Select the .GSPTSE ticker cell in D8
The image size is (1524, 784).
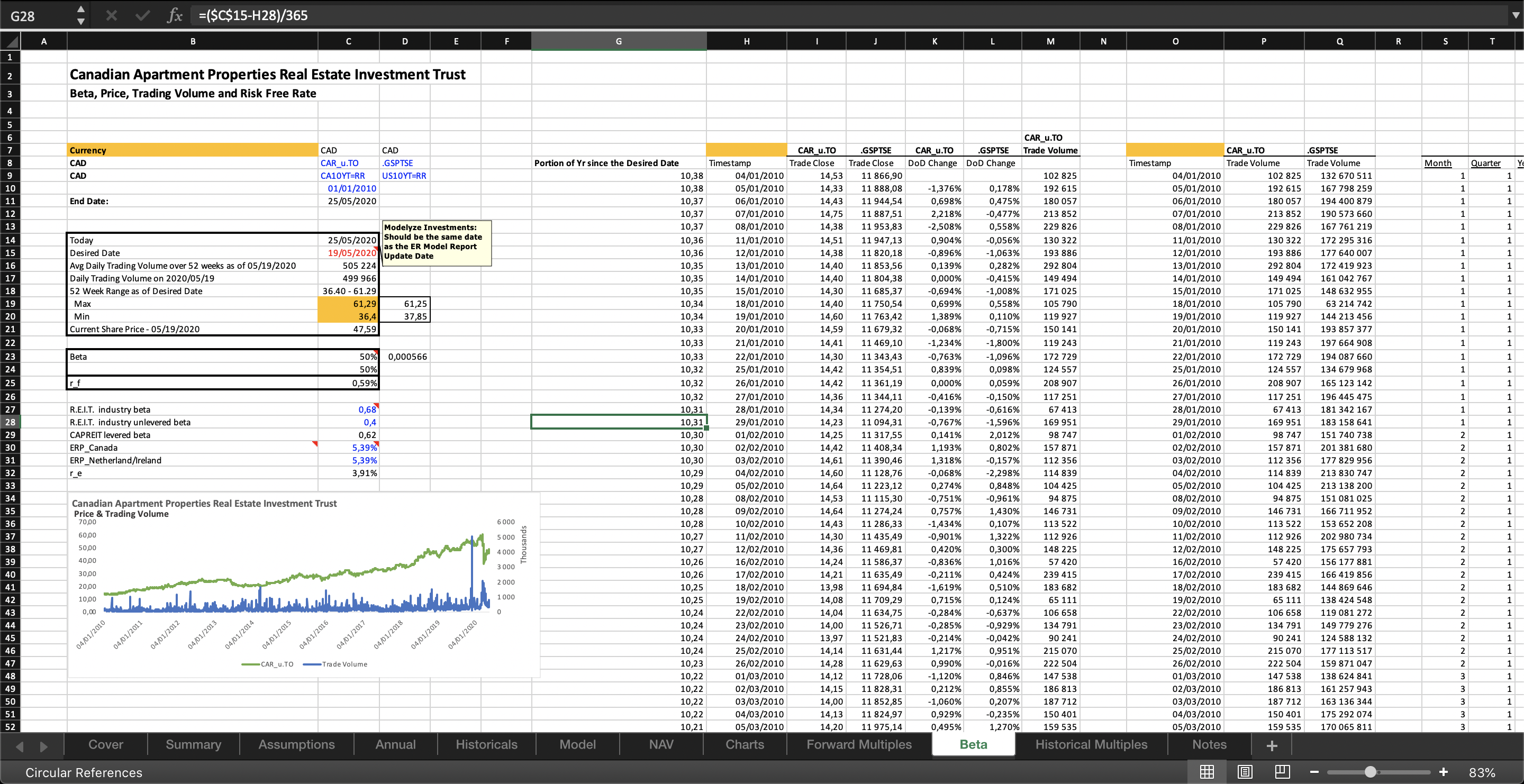tap(405, 163)
